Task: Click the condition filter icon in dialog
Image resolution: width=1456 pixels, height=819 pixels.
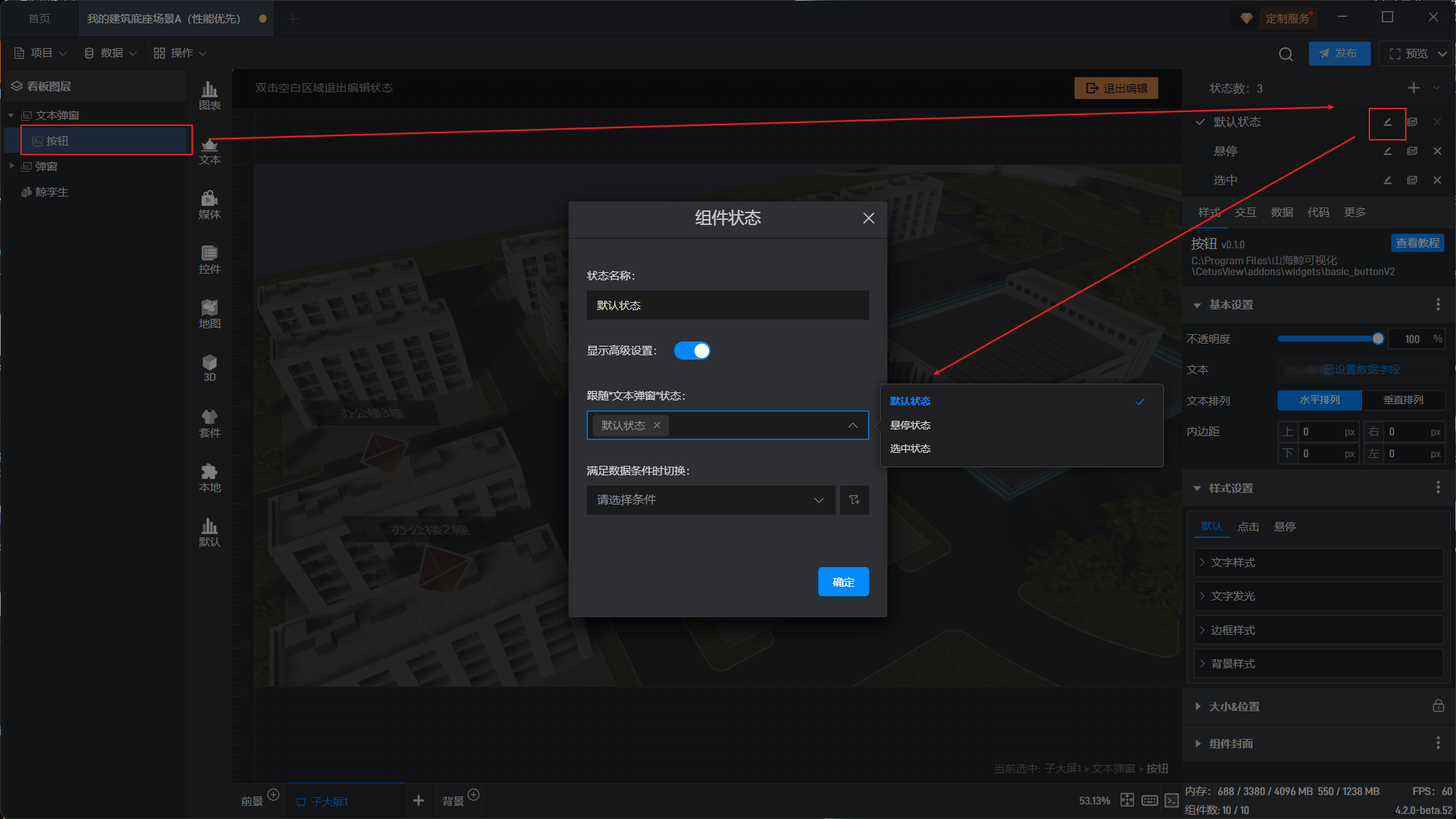Action: coord(855,500)
